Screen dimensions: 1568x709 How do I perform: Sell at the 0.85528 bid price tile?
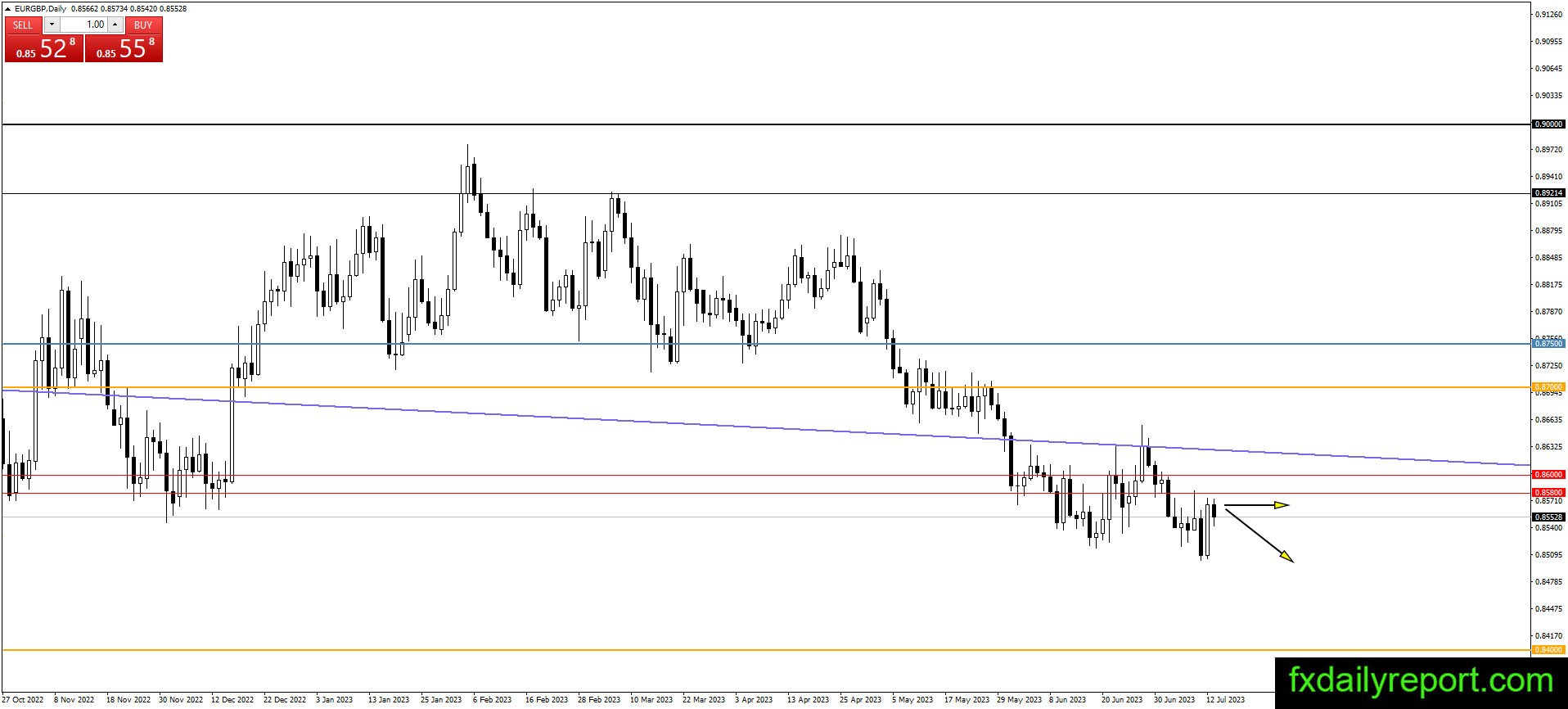click(x=44, y=48)
